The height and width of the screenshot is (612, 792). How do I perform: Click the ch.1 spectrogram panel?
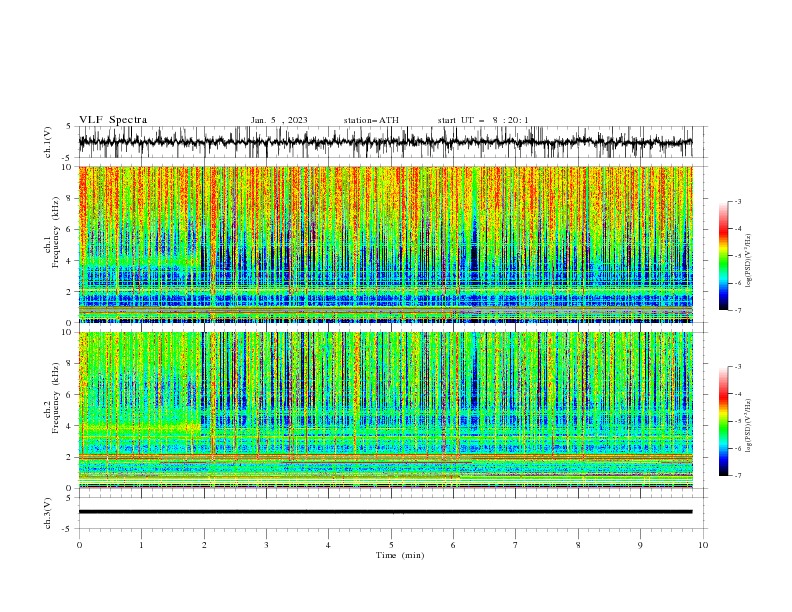click(x=385, y=244)
